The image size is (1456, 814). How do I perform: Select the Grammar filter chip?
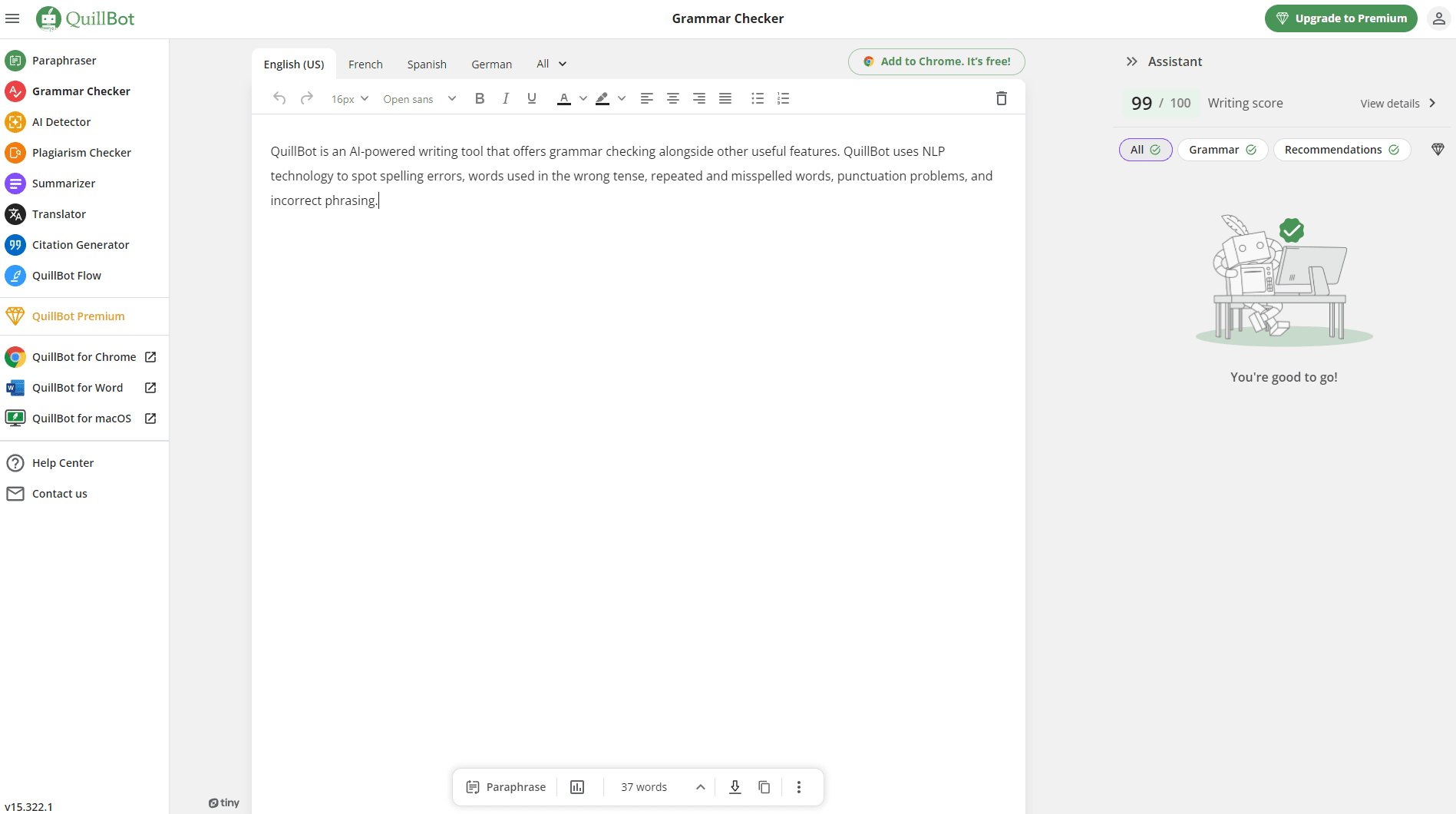[x=1222, y=150]
